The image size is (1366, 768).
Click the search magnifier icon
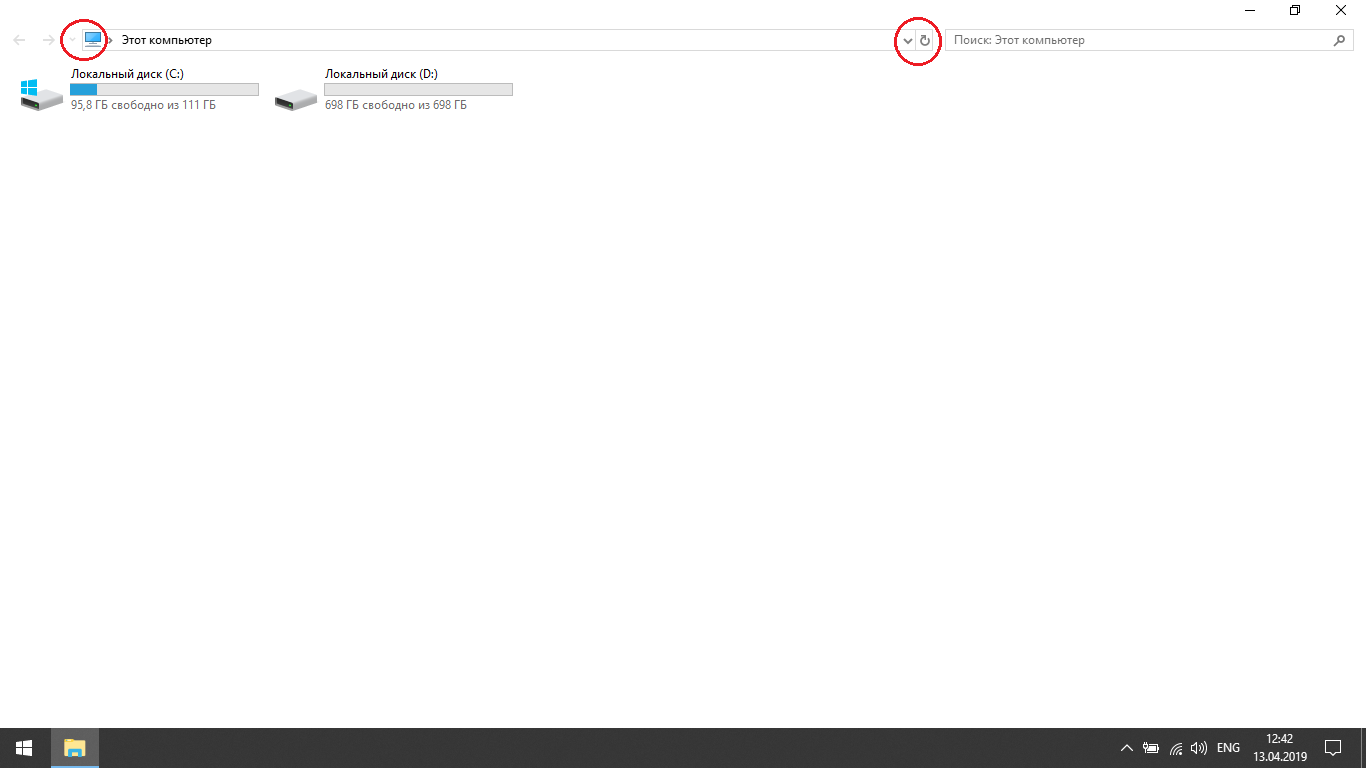point(1340,40)
